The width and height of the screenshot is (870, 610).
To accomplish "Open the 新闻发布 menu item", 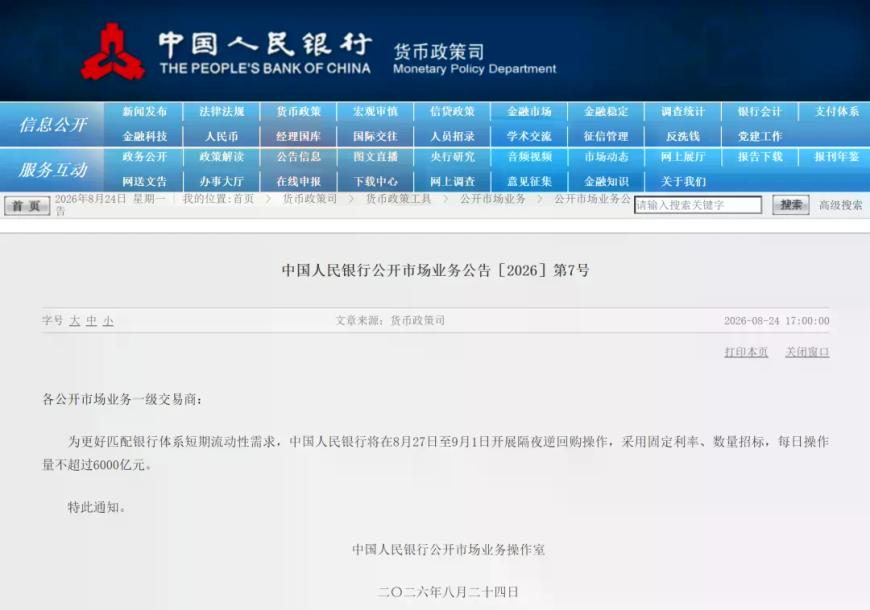I will click(x=145, y=112).
